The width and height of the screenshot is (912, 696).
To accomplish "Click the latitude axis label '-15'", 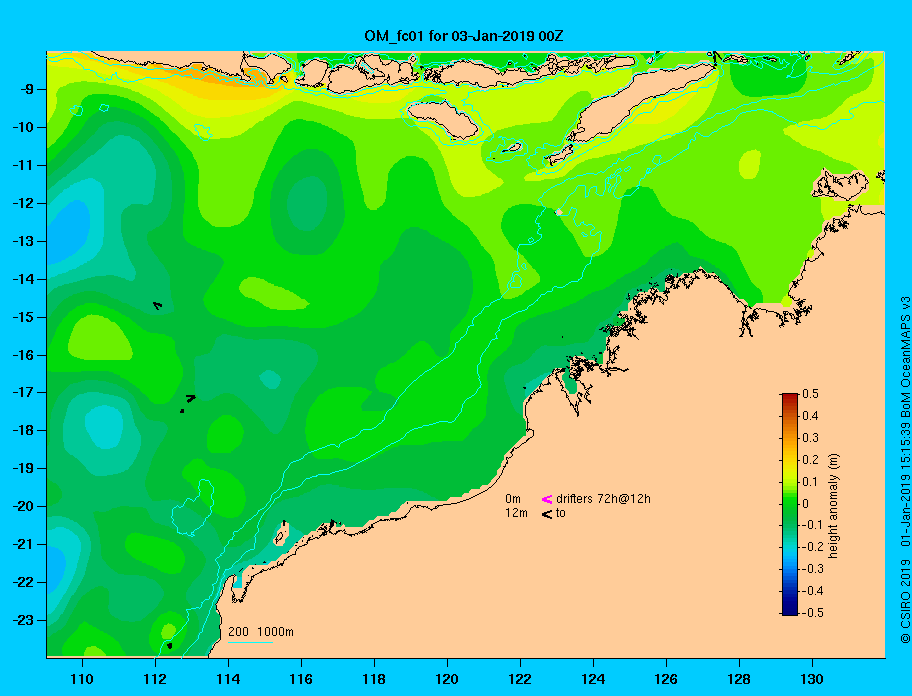I will coord(23,317).
